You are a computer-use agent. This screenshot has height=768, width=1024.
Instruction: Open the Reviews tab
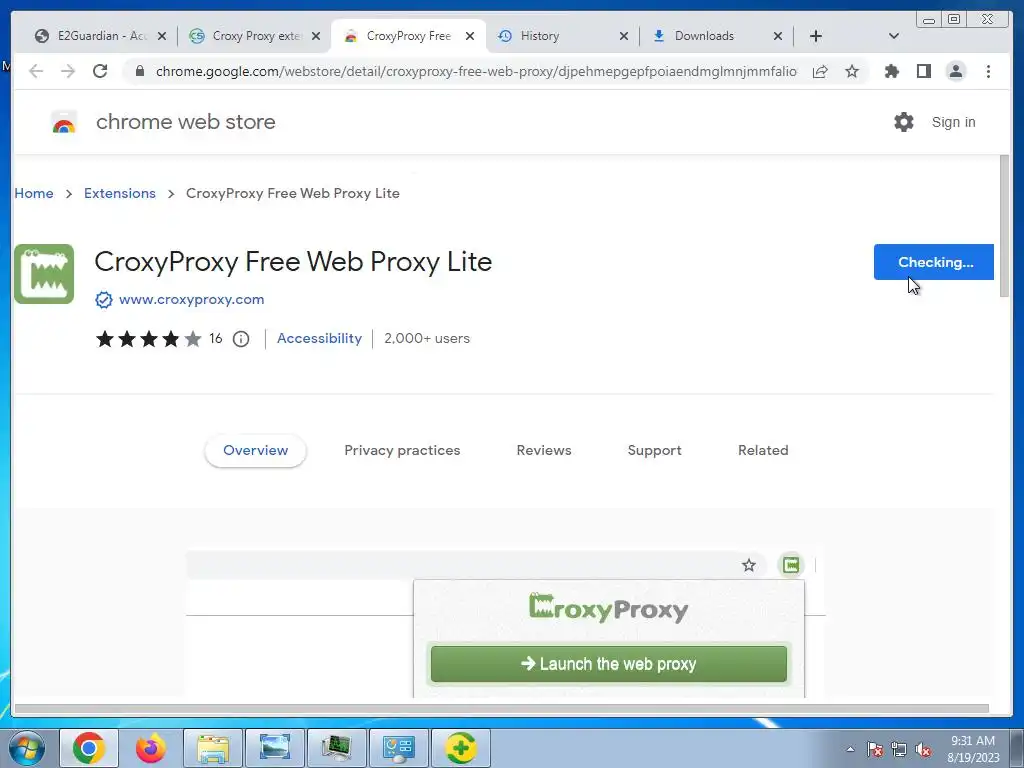point(544,451)
